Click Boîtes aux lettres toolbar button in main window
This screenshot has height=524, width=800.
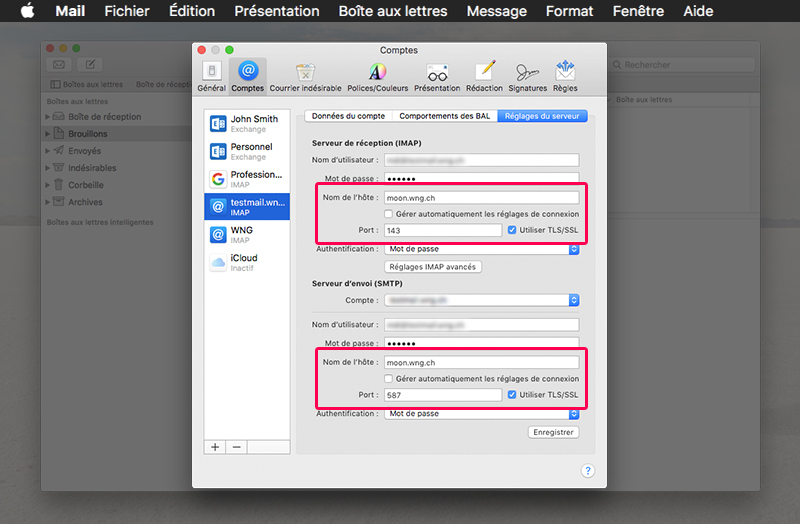tap(87, 84)
